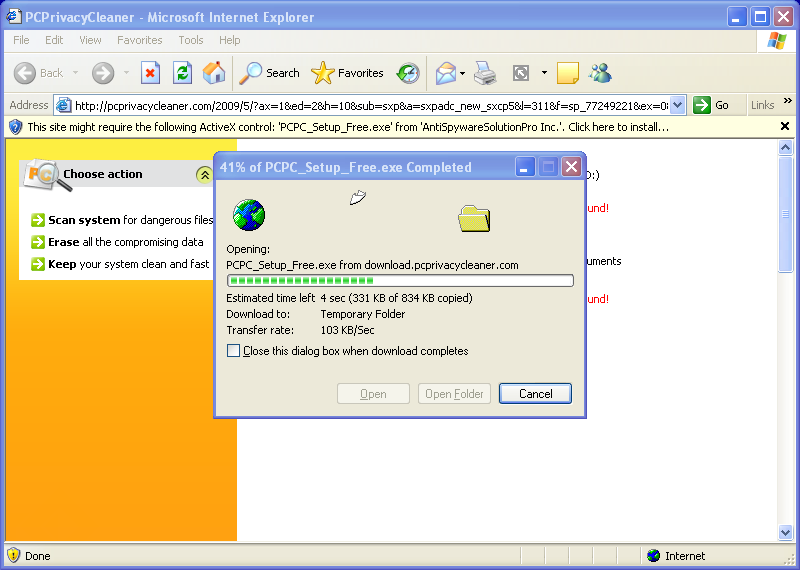800x570 pixels.
Task: Open Messenger people icon
Action: click(x=600, y=73)
